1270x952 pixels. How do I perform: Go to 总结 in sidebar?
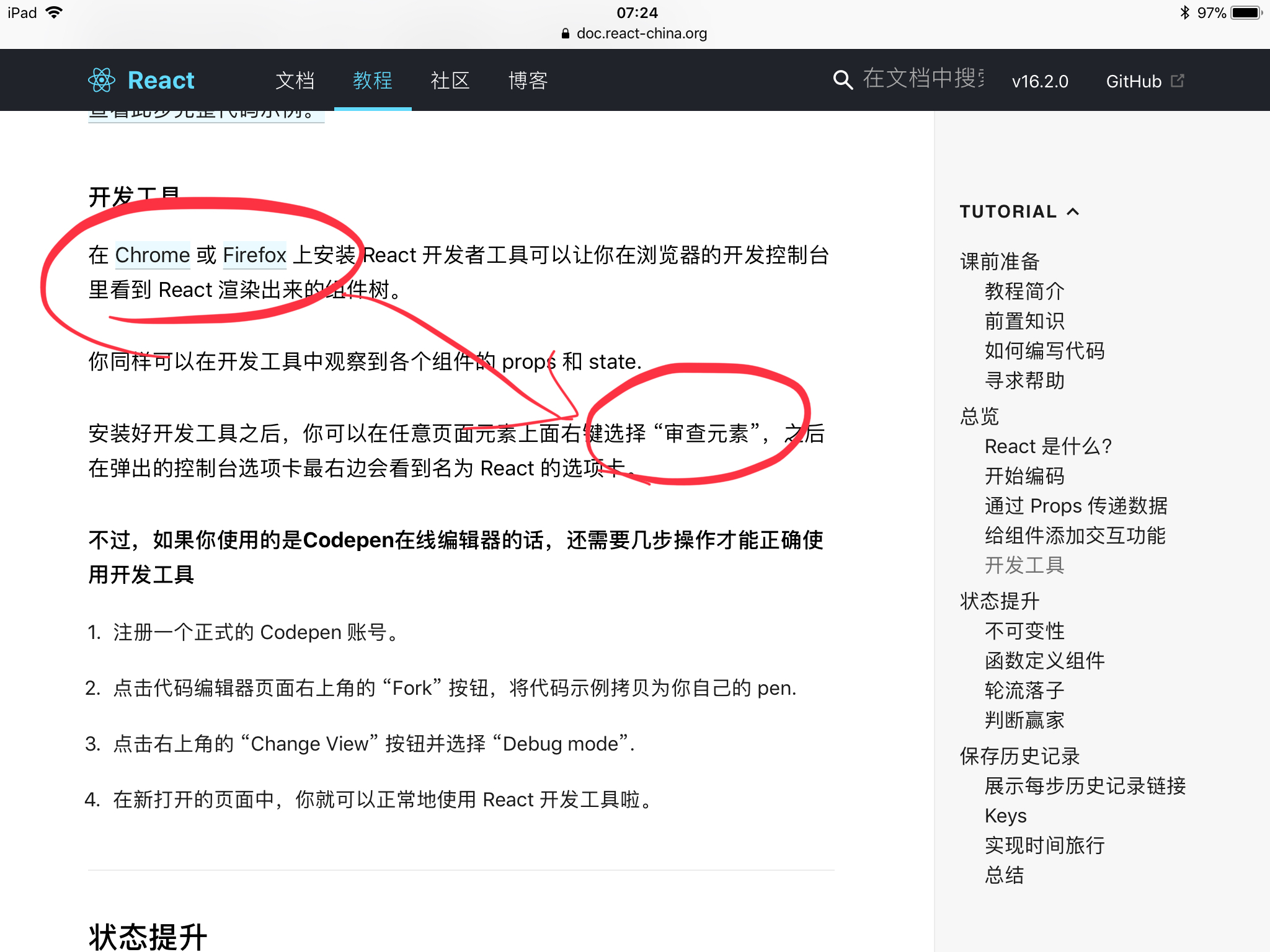(x=1005, y=875)
